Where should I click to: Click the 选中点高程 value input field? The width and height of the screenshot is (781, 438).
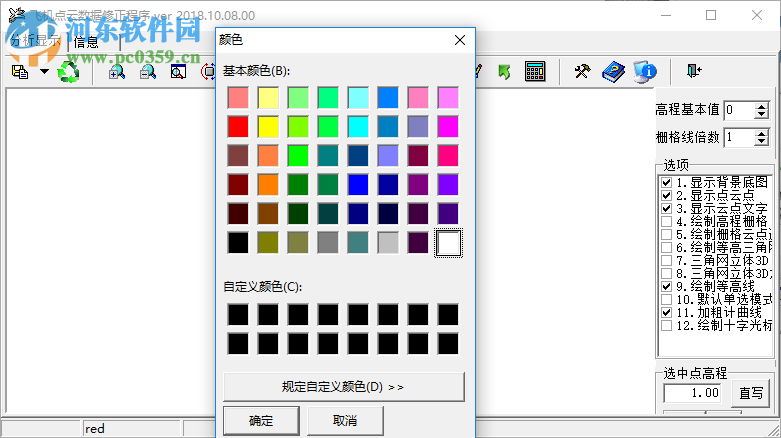(693, 393)
